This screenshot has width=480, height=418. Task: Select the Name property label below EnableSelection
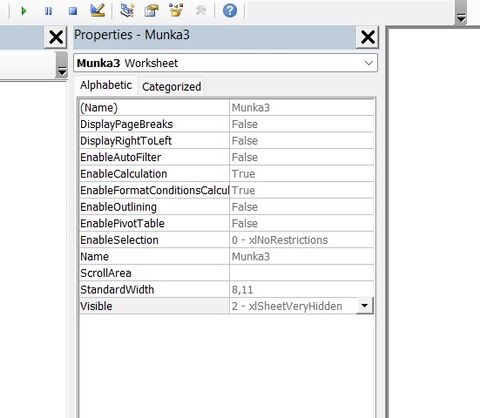[95, 257]
